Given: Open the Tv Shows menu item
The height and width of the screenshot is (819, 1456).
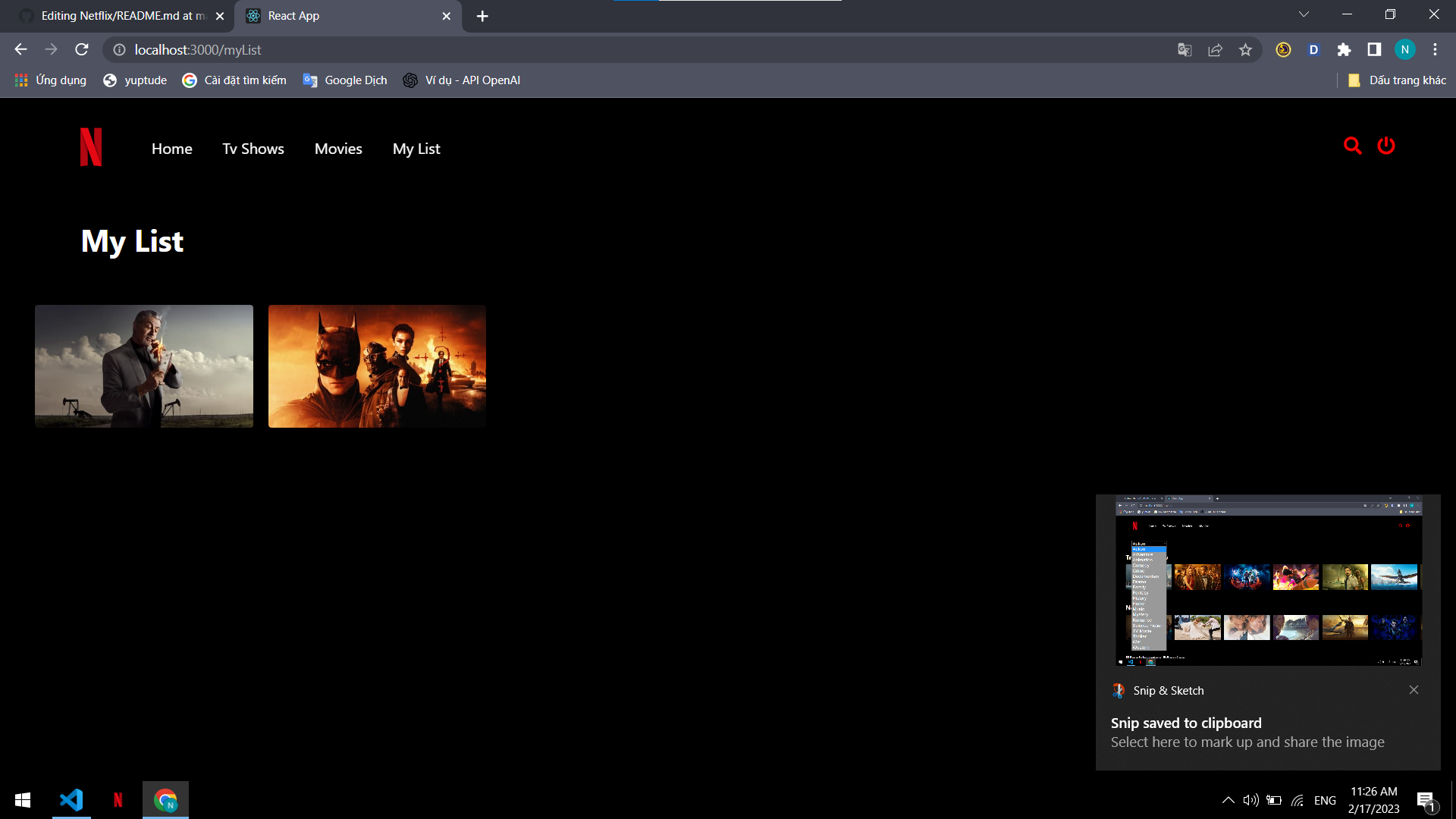Looking at the screenshot, I should point(253,149).
